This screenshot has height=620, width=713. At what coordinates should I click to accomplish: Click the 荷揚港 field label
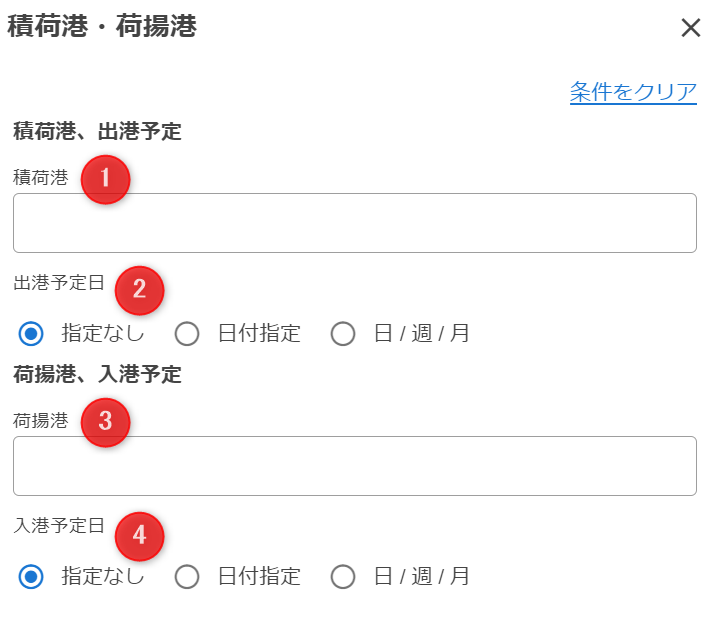(x=40, y=421)
